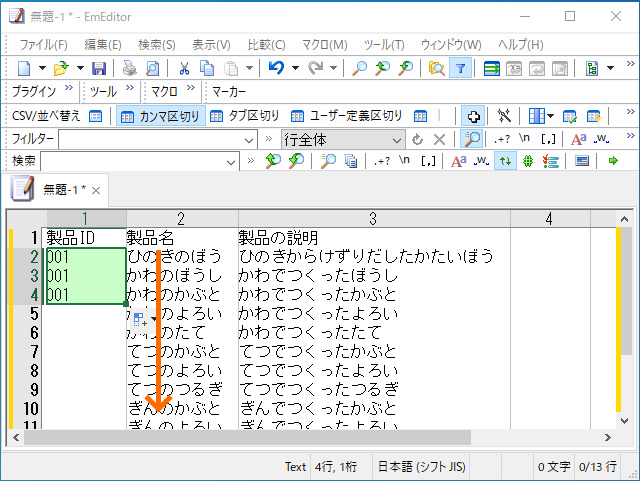Open the 検索 text dropdown arrow
Image resolution: width=640 pixels, height=481 pixels.
[231, 162]
